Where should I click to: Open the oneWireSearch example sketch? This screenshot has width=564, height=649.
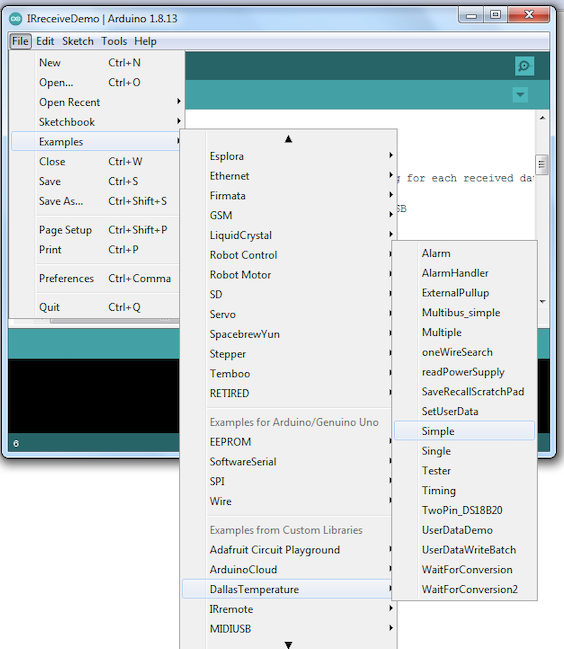pos(465,352)
